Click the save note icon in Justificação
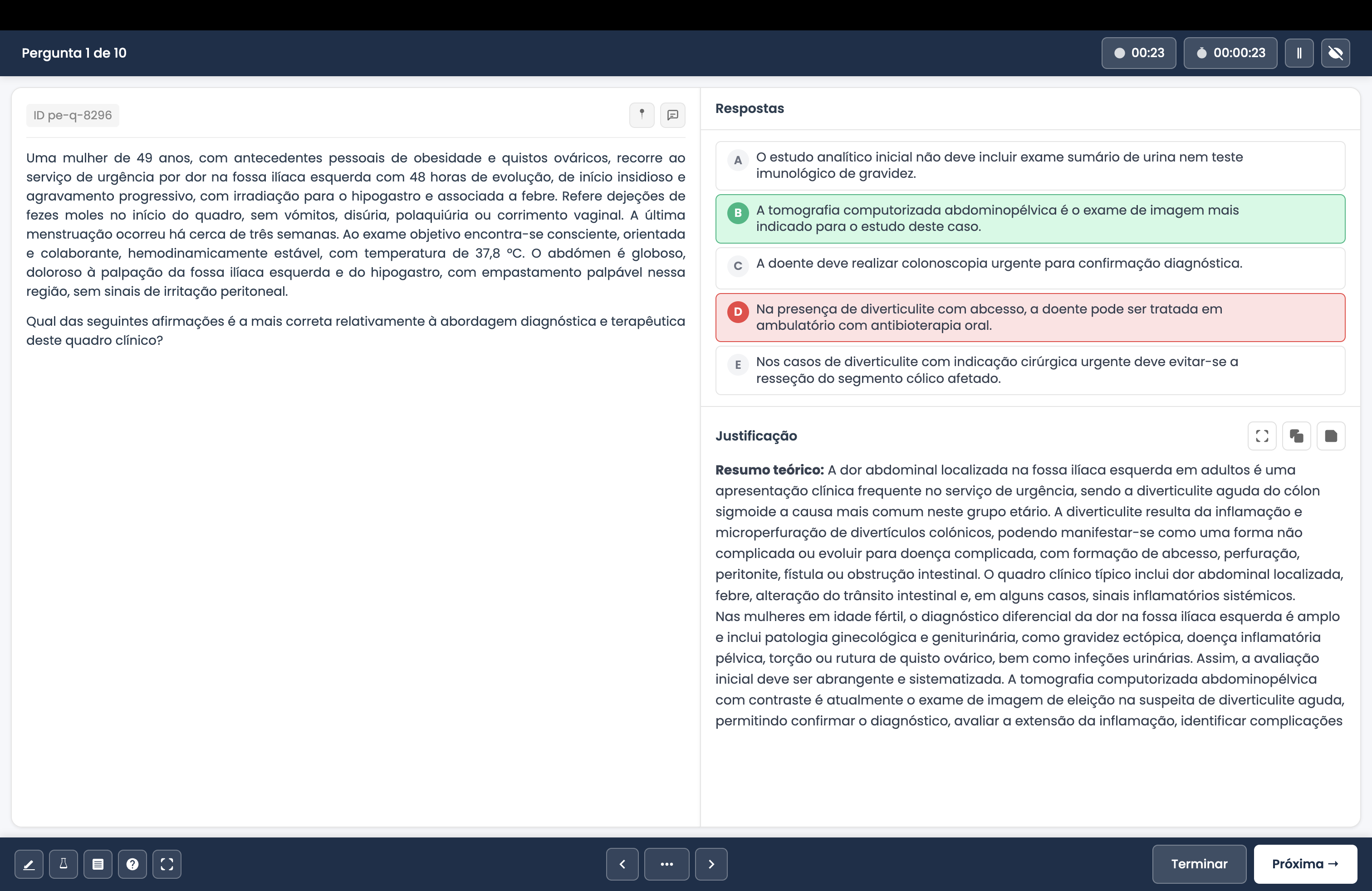This screenshot has width=1372, height=891. [x=1331, y=436]
